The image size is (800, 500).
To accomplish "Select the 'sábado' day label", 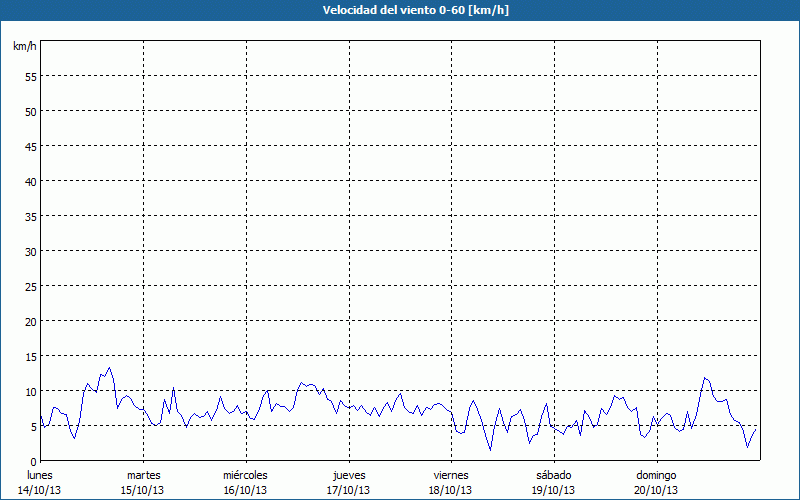I will (x=553, y=475).
